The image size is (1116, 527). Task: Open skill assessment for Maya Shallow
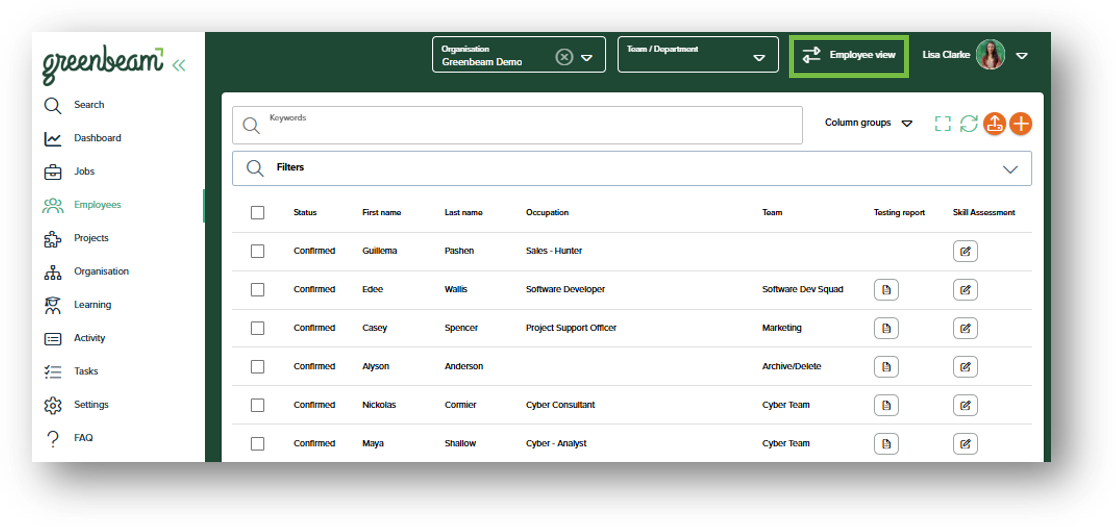pyautogui.click(x=965, y=444)
